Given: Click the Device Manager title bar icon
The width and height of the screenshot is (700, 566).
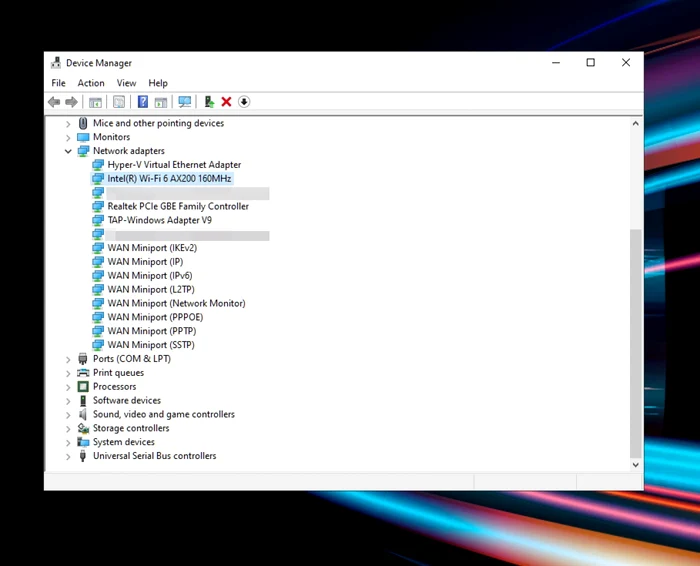Looking at the screenshot, I should point(56,63).
